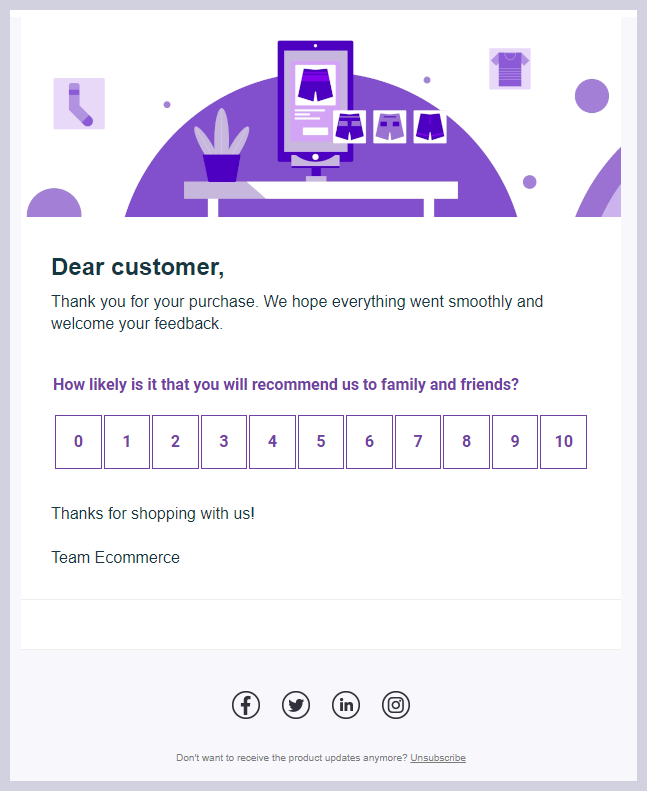Select score 5 in the survey

pos(321,442)
